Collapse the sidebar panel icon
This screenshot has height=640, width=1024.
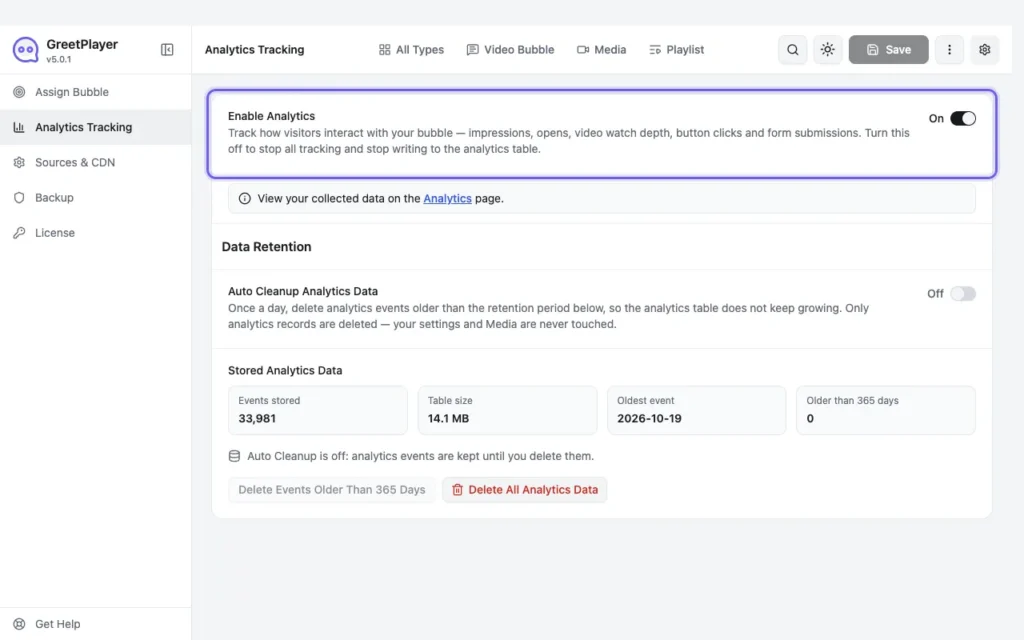point(167,50)
